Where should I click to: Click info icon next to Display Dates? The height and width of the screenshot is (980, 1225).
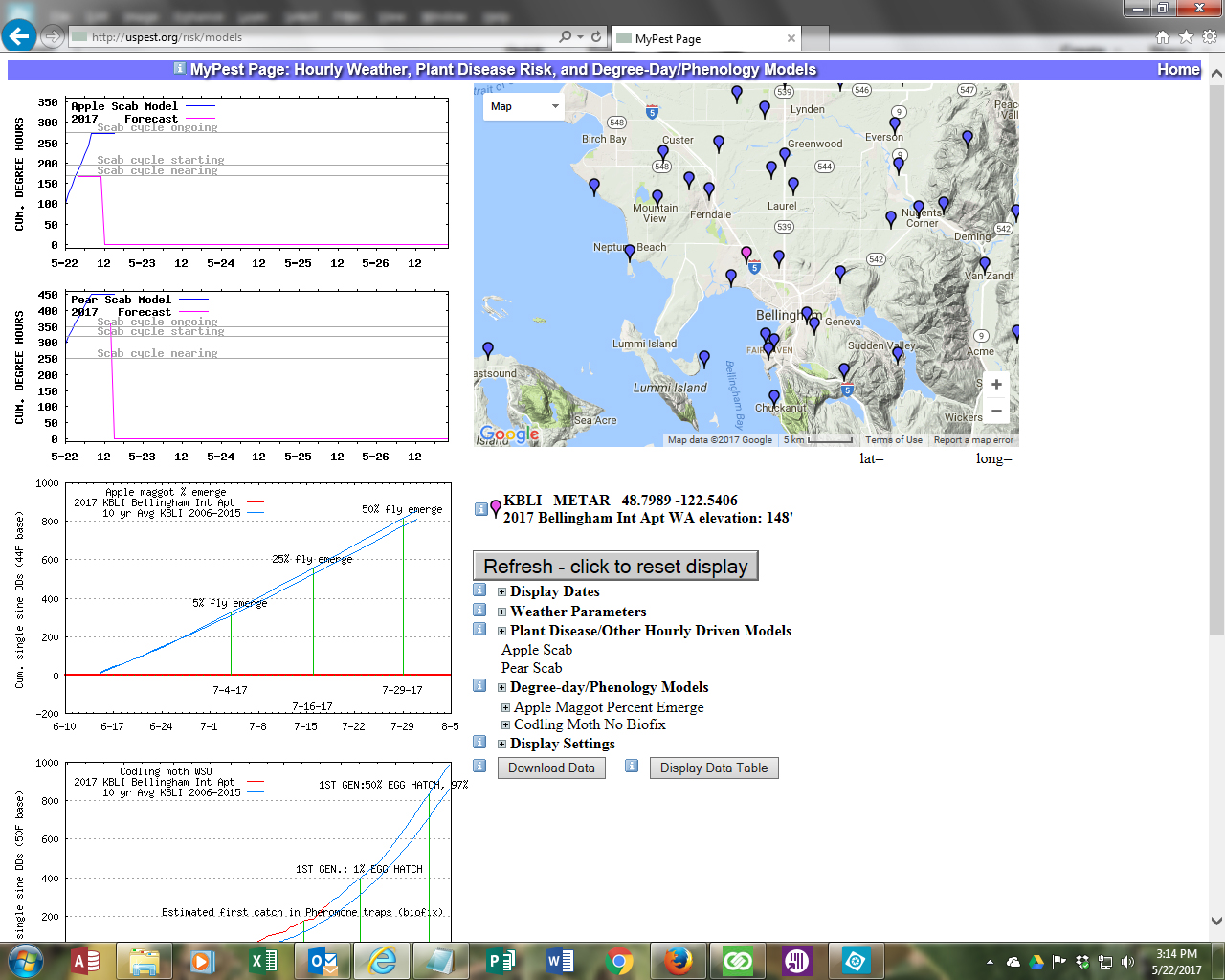(480, 590)
